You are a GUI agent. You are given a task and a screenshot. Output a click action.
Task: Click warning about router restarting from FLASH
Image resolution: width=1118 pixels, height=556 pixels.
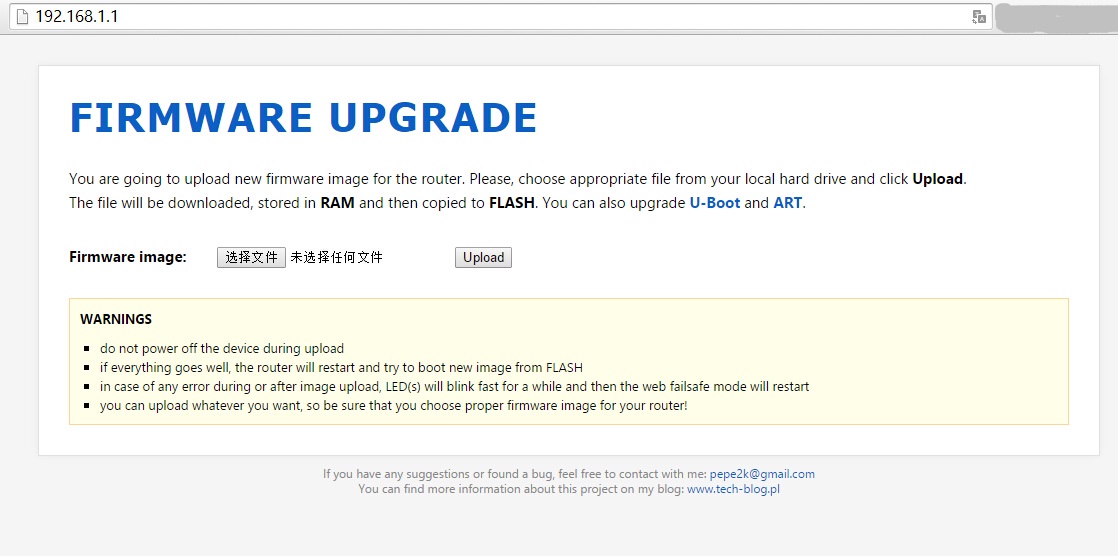coord(342,368)
